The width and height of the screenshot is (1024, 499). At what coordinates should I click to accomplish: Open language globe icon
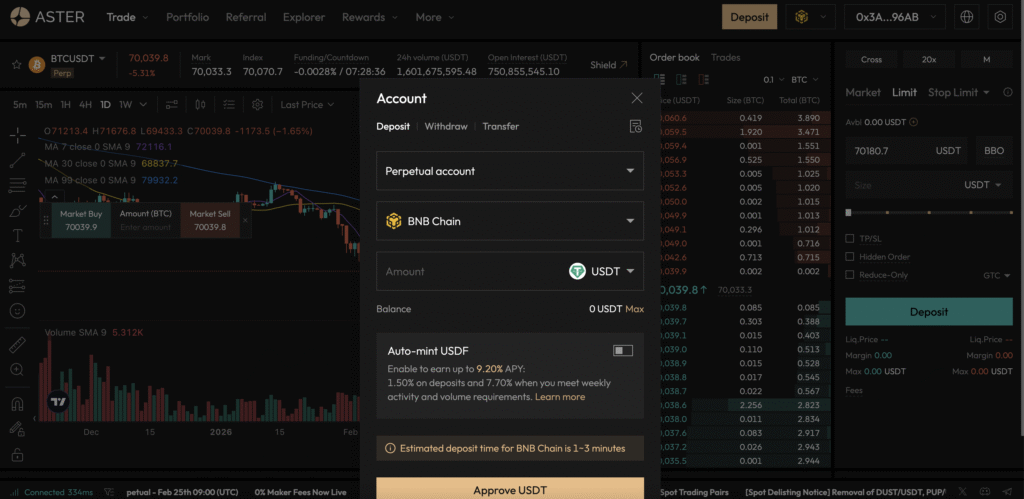(967, 18)
